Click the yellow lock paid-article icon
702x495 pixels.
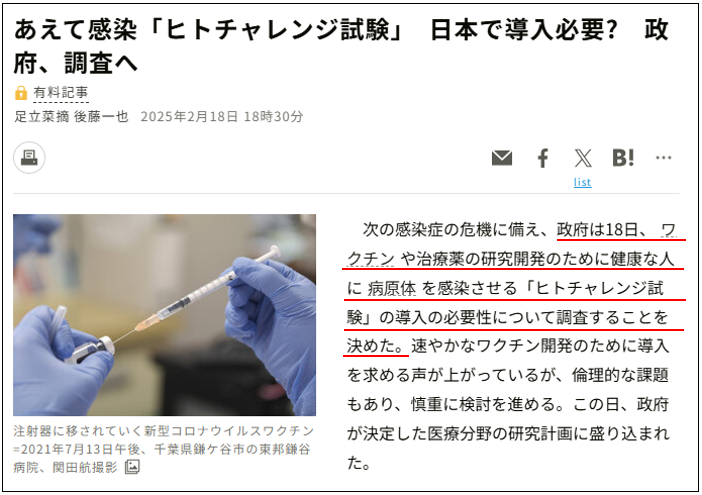(x=21, y=93)
